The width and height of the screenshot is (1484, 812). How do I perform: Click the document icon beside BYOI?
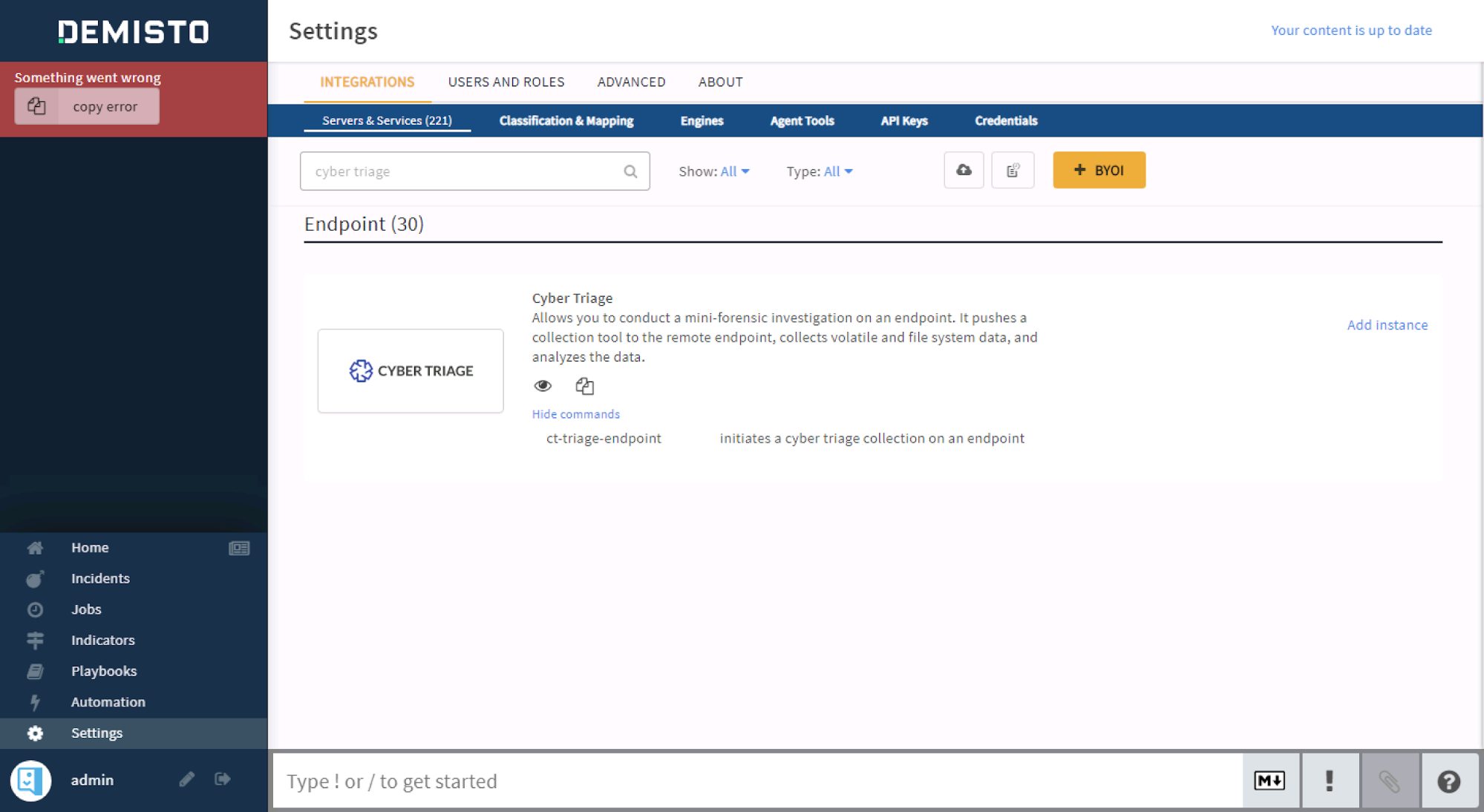1013,170
